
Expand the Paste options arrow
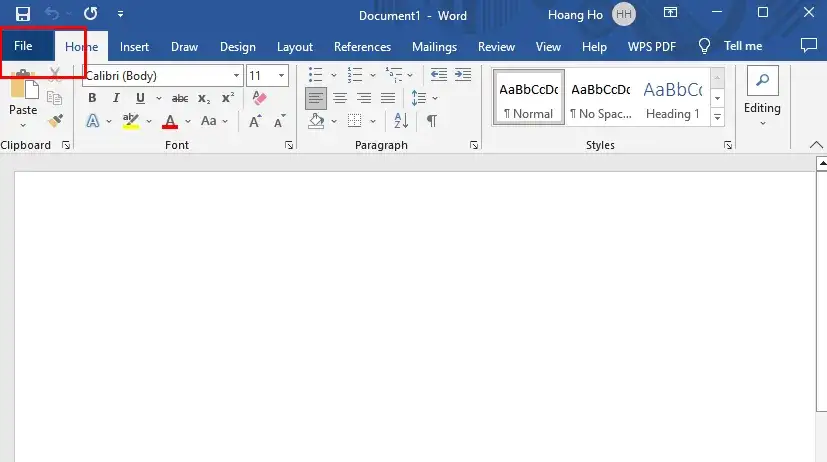pos(23,126)
